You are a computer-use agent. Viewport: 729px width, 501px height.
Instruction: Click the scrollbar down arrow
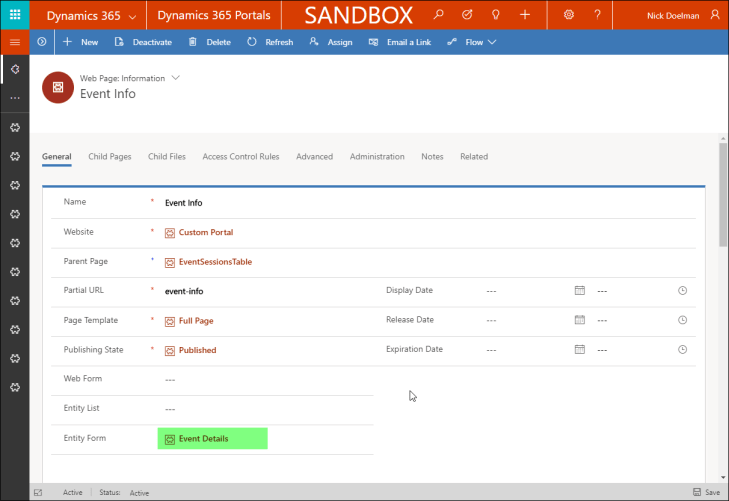click(x=723, y=477)
